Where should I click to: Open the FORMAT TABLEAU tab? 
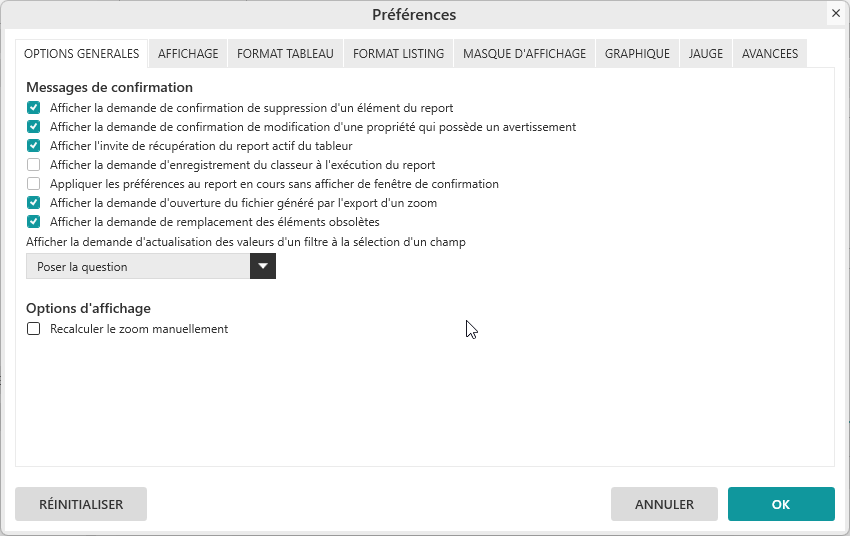point(285,54)
